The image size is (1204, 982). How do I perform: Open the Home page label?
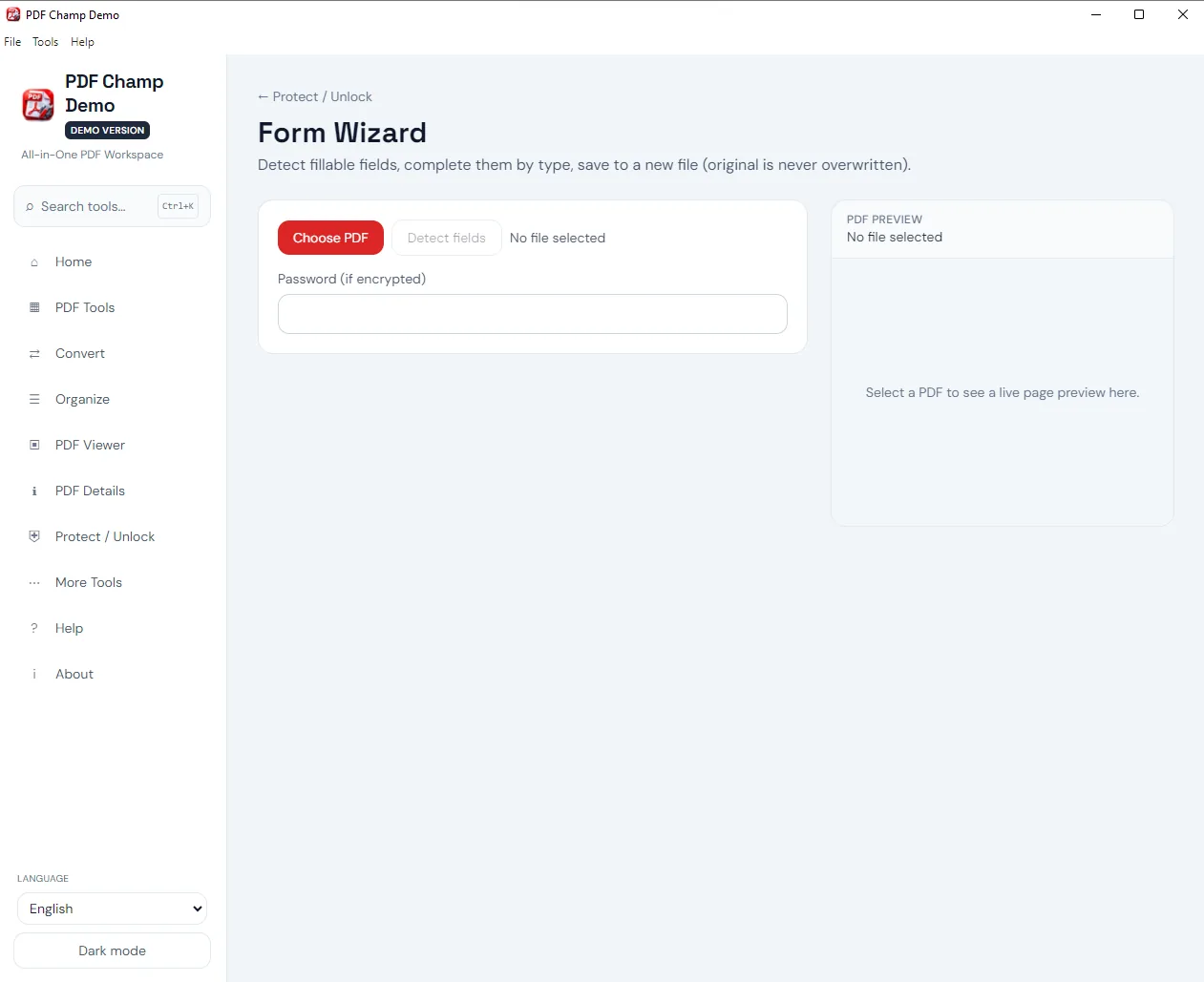tap(74, 261)
